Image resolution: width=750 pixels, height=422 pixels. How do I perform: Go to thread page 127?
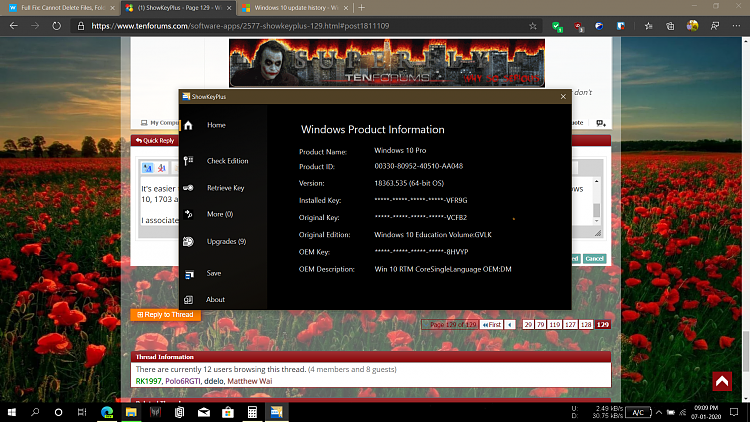pyautogui.click(x=570, y=324)
